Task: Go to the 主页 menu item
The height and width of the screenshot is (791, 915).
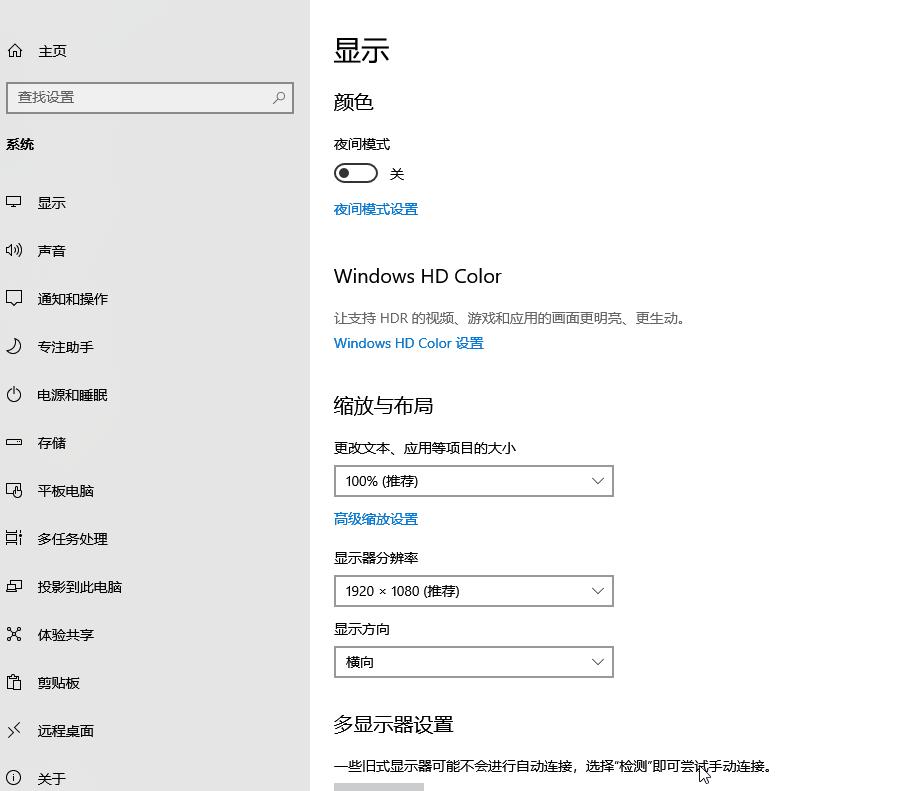Action: coord(52,50)
